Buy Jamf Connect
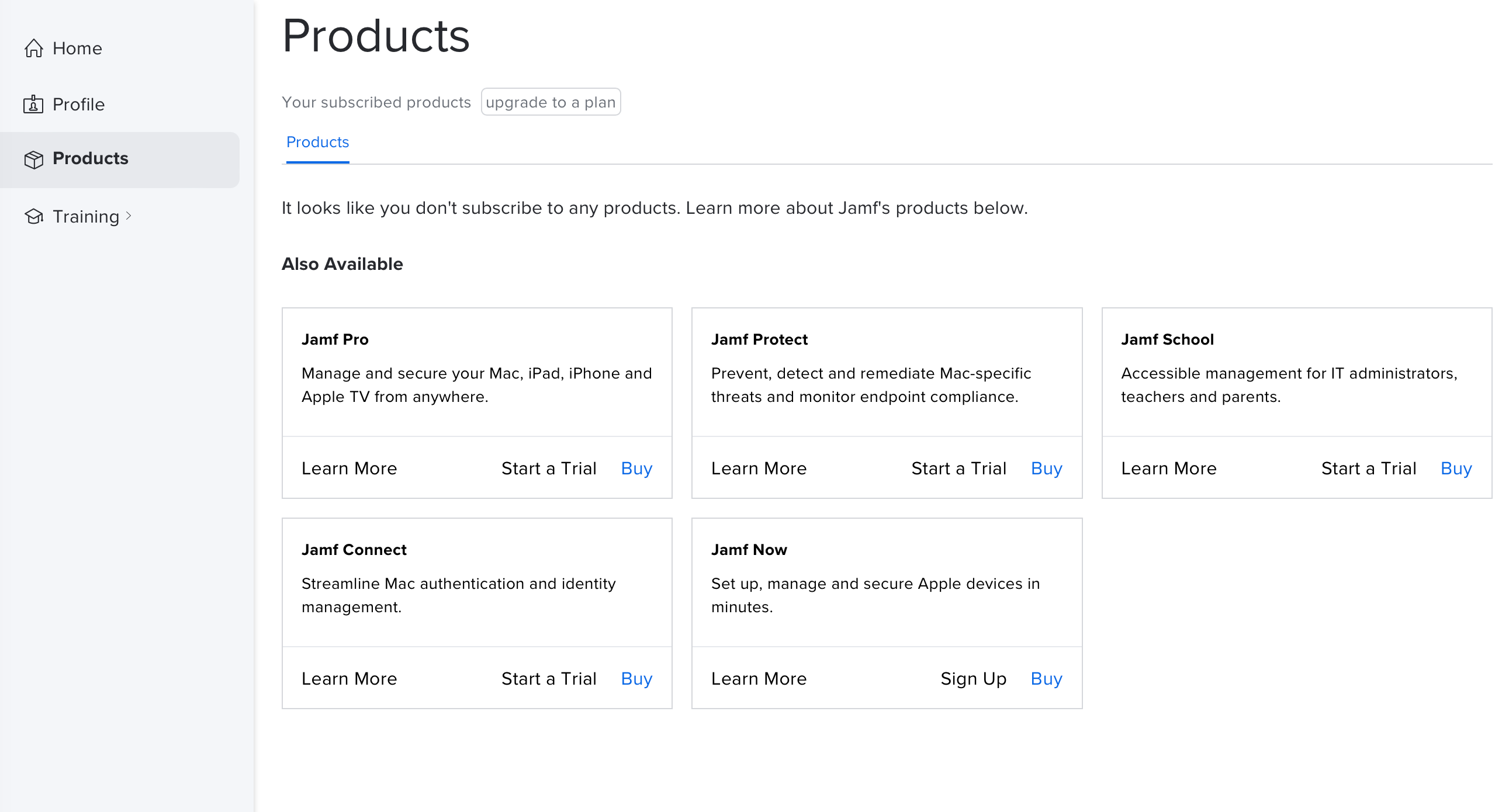Screen dimensions: 1502x812 tap(636, 679)
